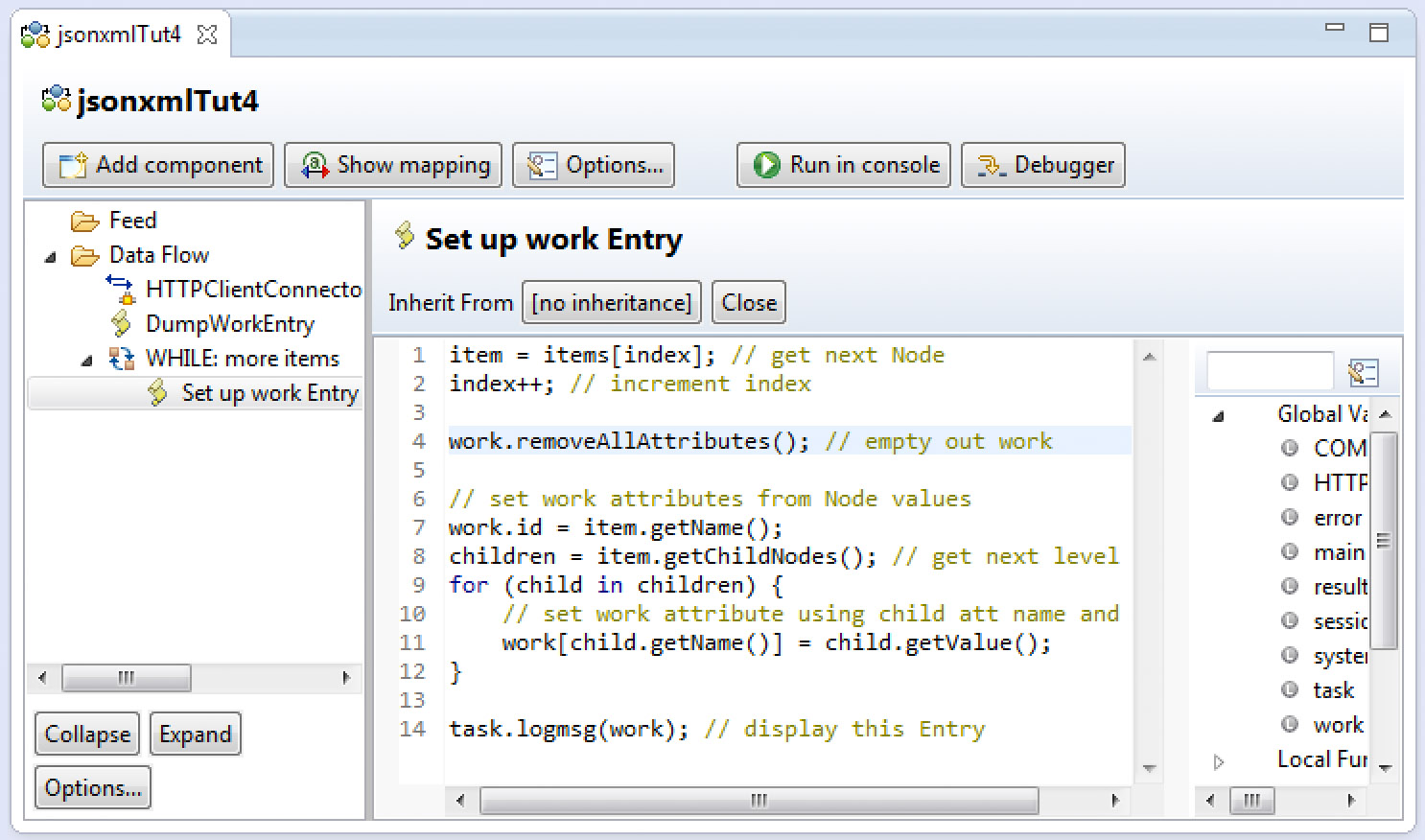Select the HTTPClientConnector connector icon
The width and height of the screenshot is (1425, 840).
119,289
